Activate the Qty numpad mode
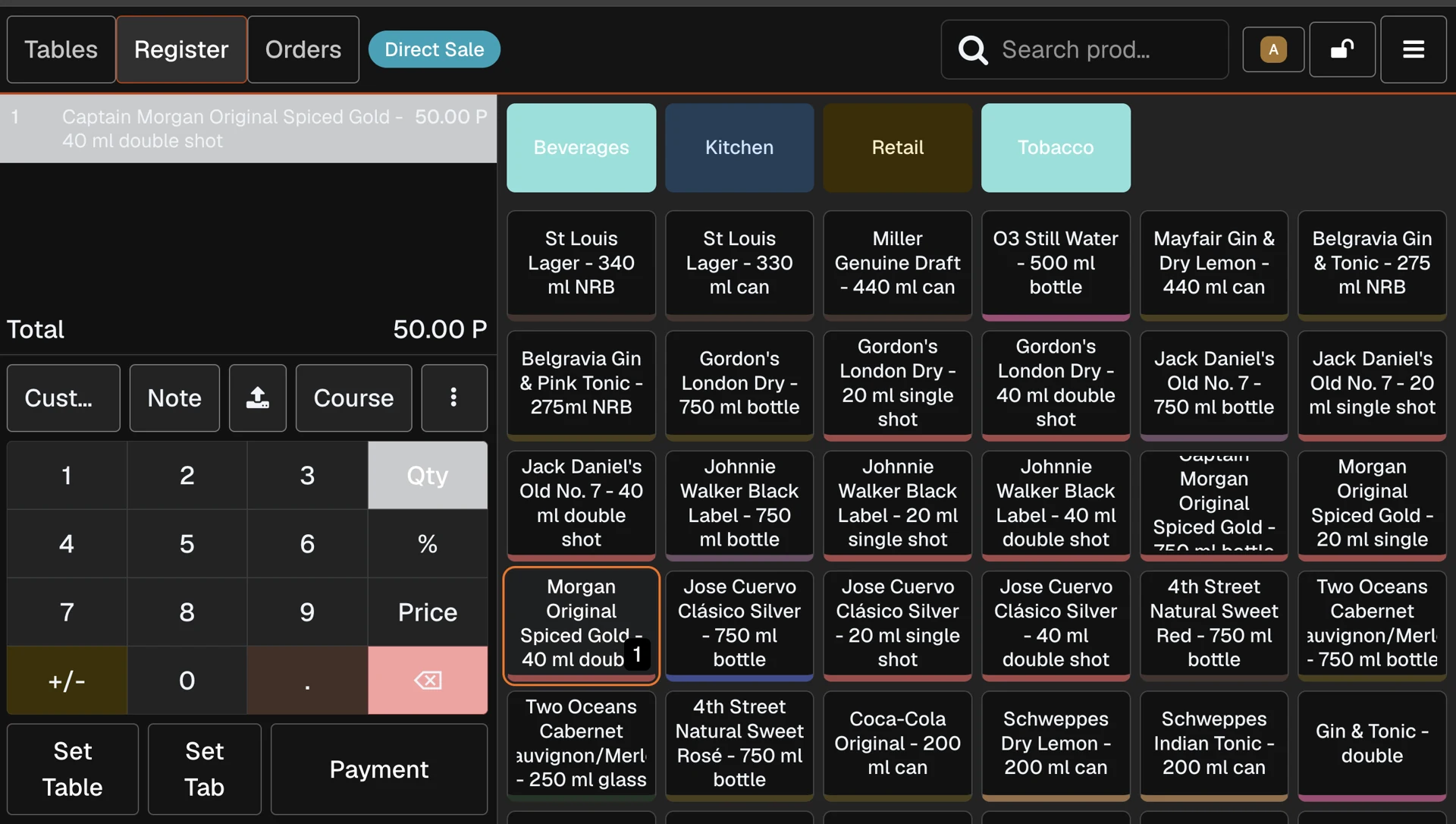The height and width of the screenshot is (824, 1456). [x=428, y=475]
